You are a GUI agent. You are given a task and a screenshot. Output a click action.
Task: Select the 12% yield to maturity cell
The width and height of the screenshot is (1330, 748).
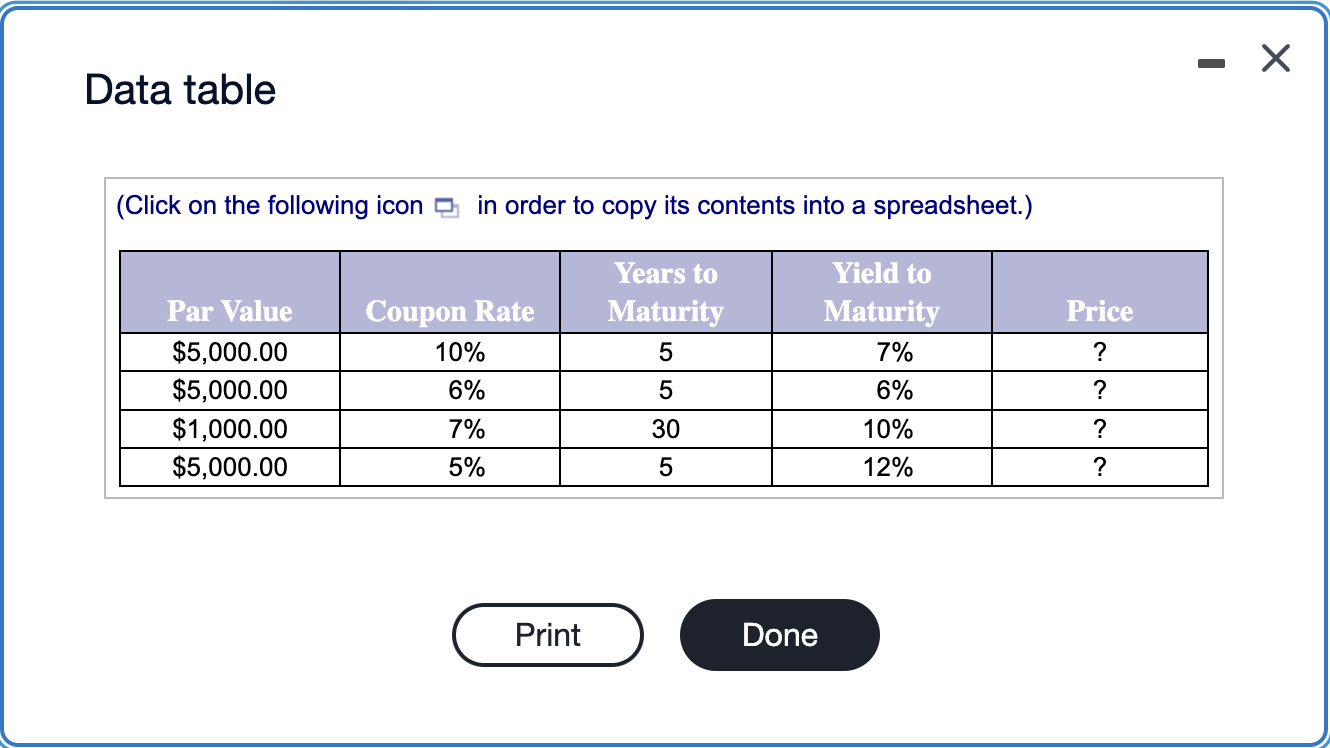[x=881, y=467]
